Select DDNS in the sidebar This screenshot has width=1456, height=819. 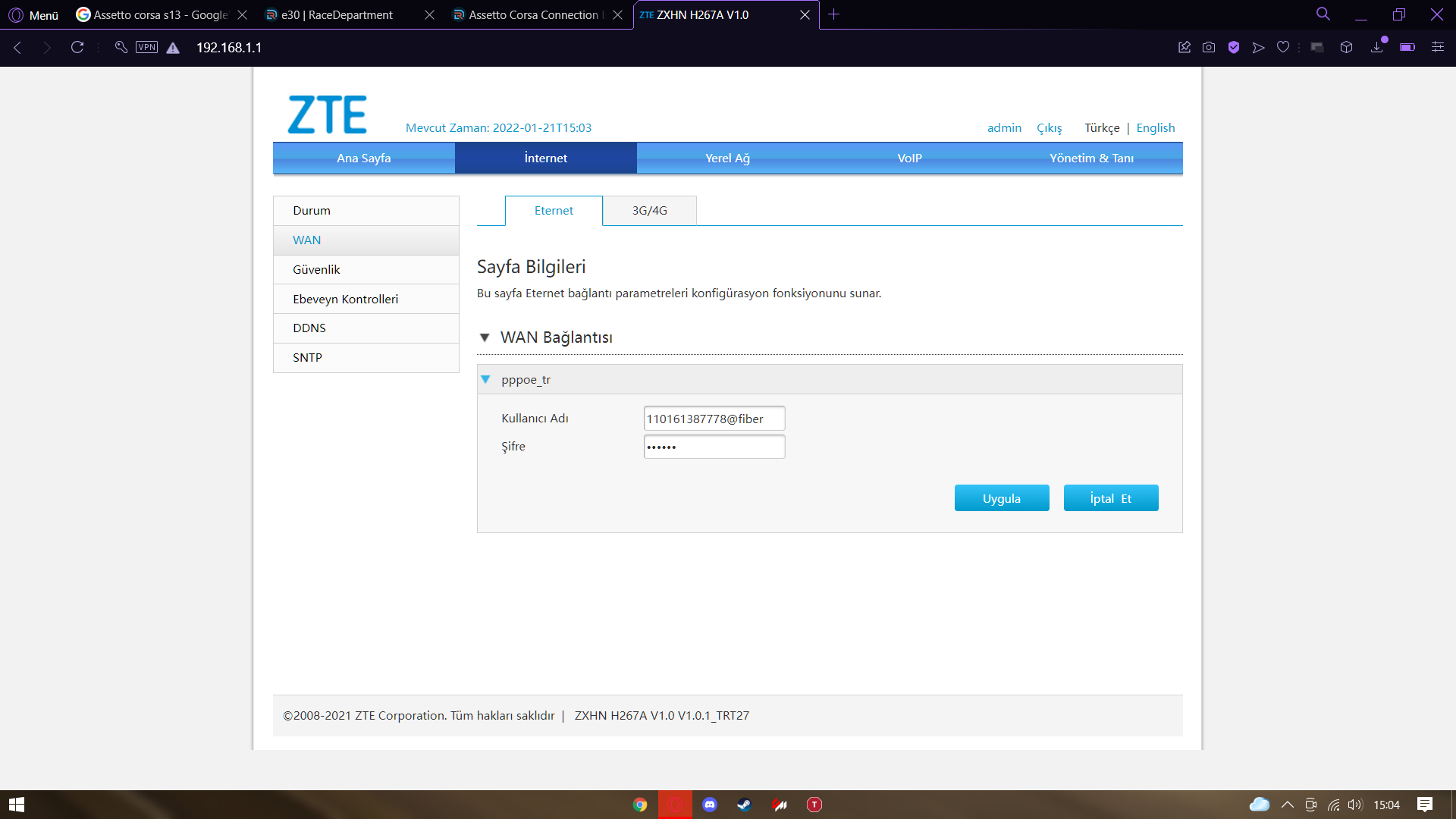coord(366,328)
